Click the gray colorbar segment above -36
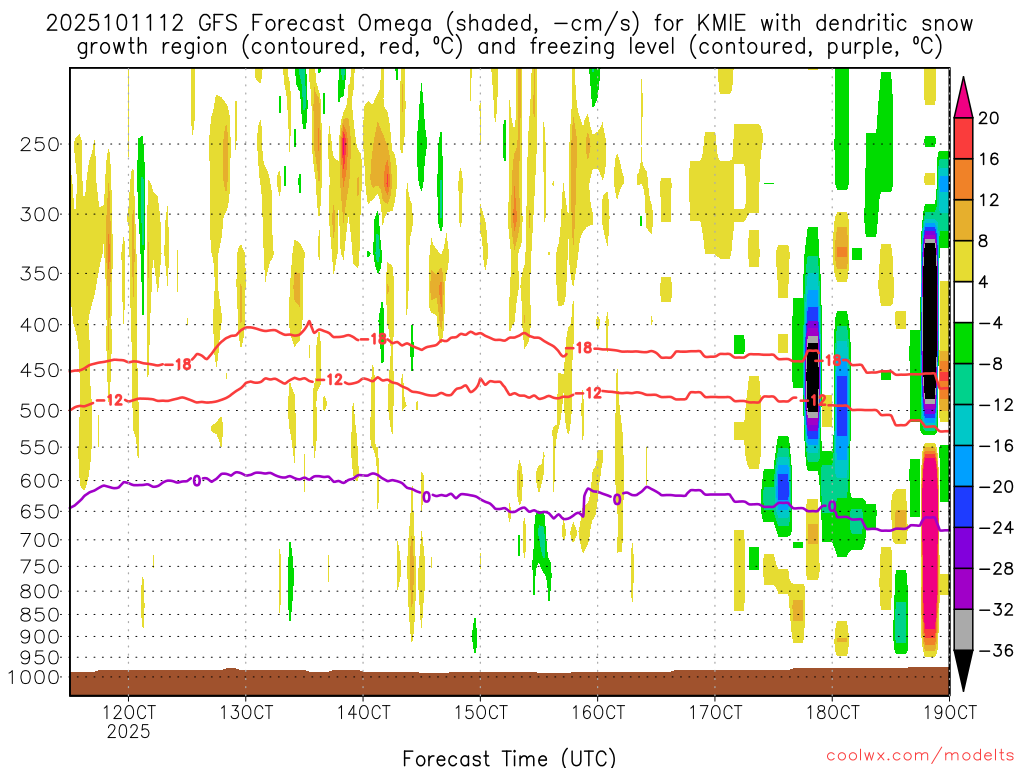1024x768 pixels. 965,630
